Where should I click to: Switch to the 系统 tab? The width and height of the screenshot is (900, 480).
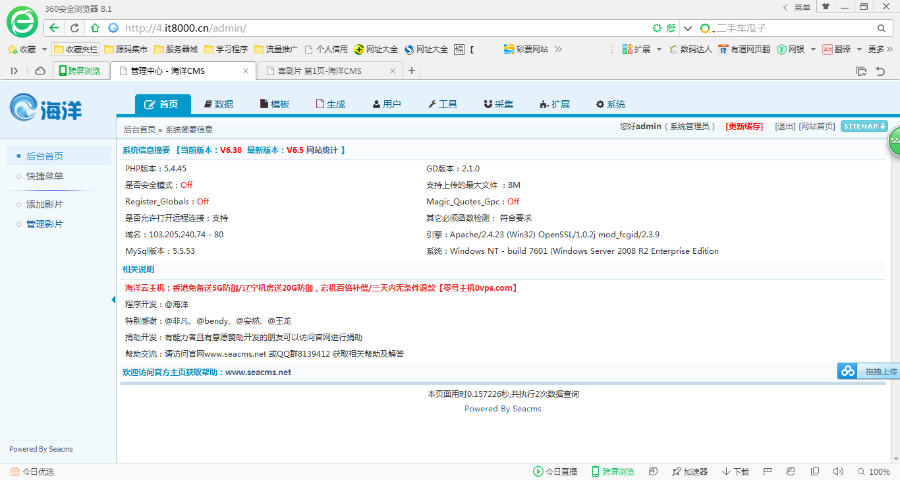coord(610,104)
